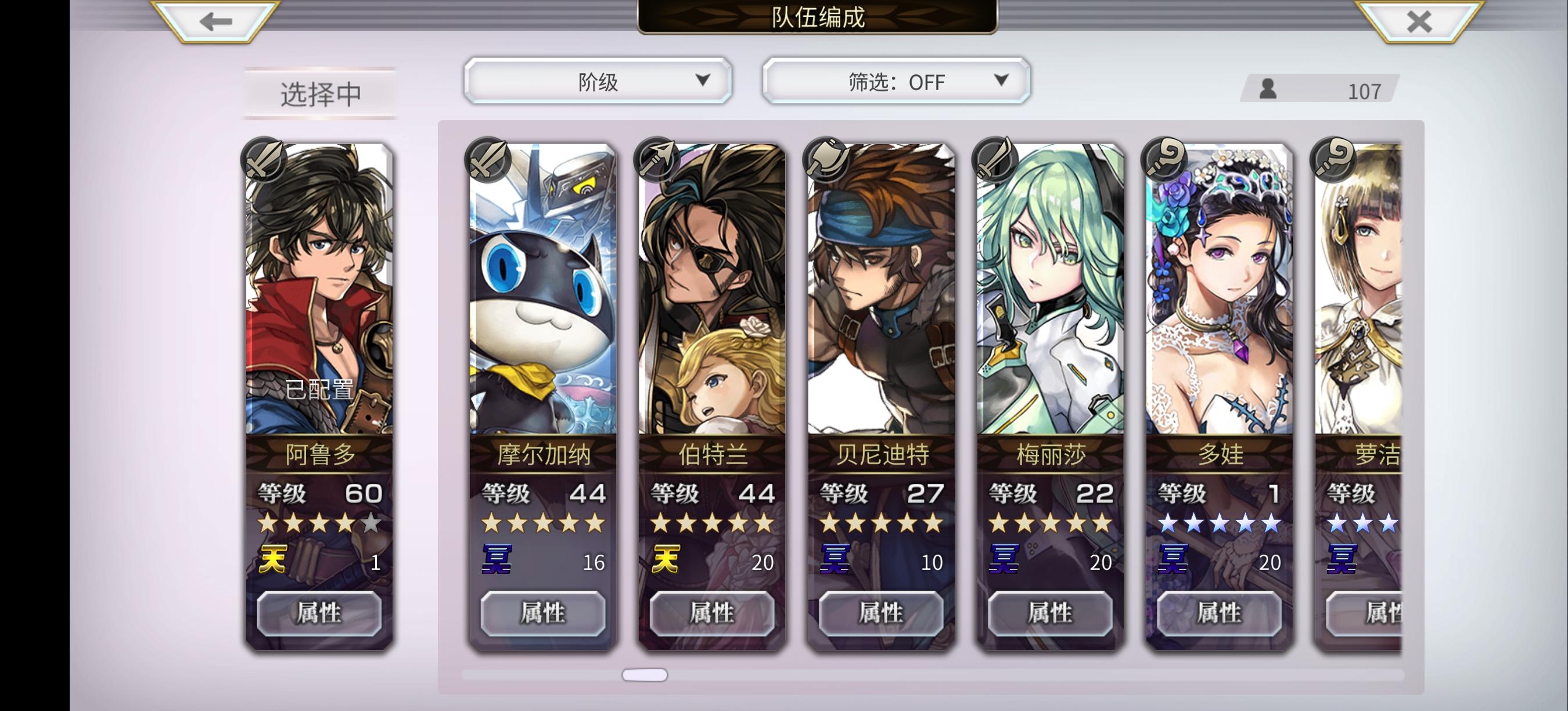Expand the 筛选：OFF filter dropdown
This screenshot has height=711, width=1568.
point(896,81)
